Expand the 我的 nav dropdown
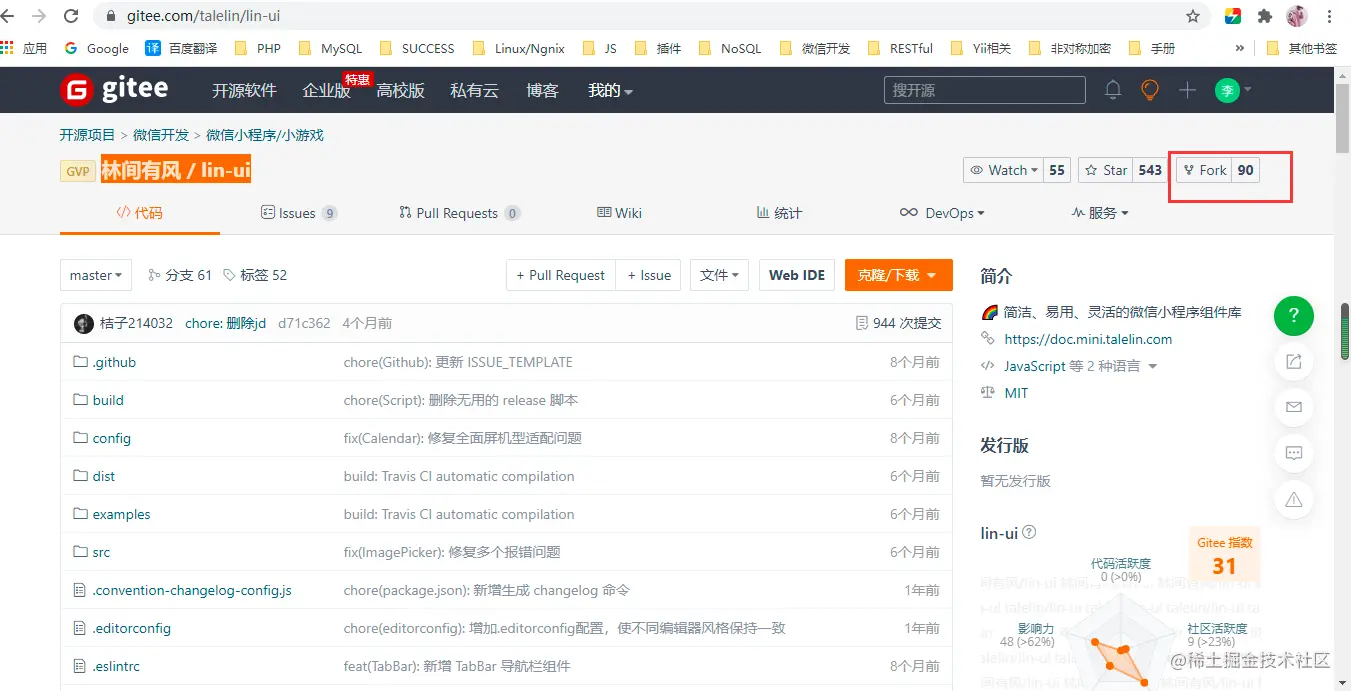1351x691 pixels. click(611, 90)
